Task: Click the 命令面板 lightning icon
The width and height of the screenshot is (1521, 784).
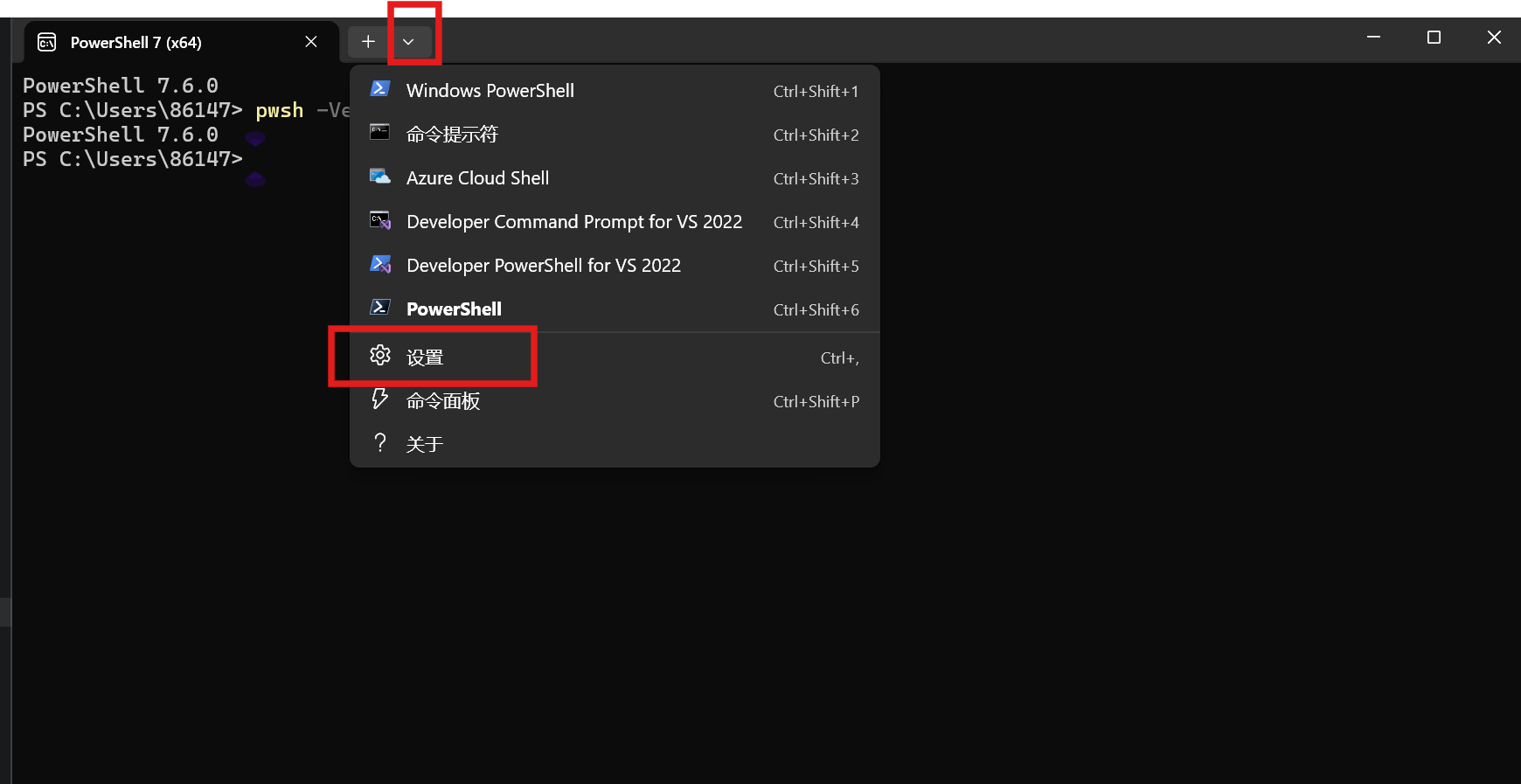Action: click(380, 399)
